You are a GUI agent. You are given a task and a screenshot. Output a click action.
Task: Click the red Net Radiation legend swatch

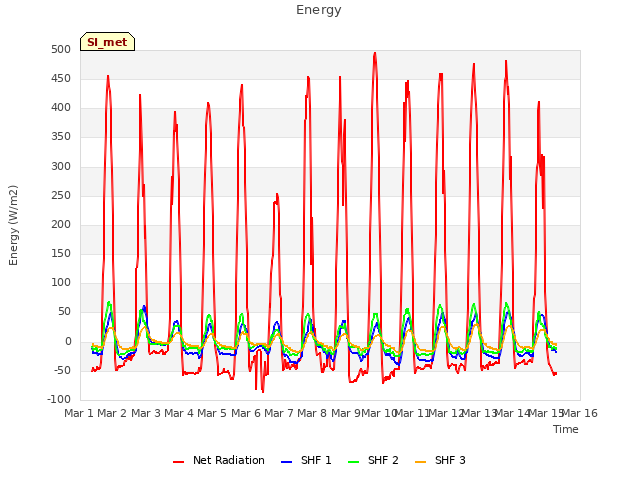tap(178, 462)
